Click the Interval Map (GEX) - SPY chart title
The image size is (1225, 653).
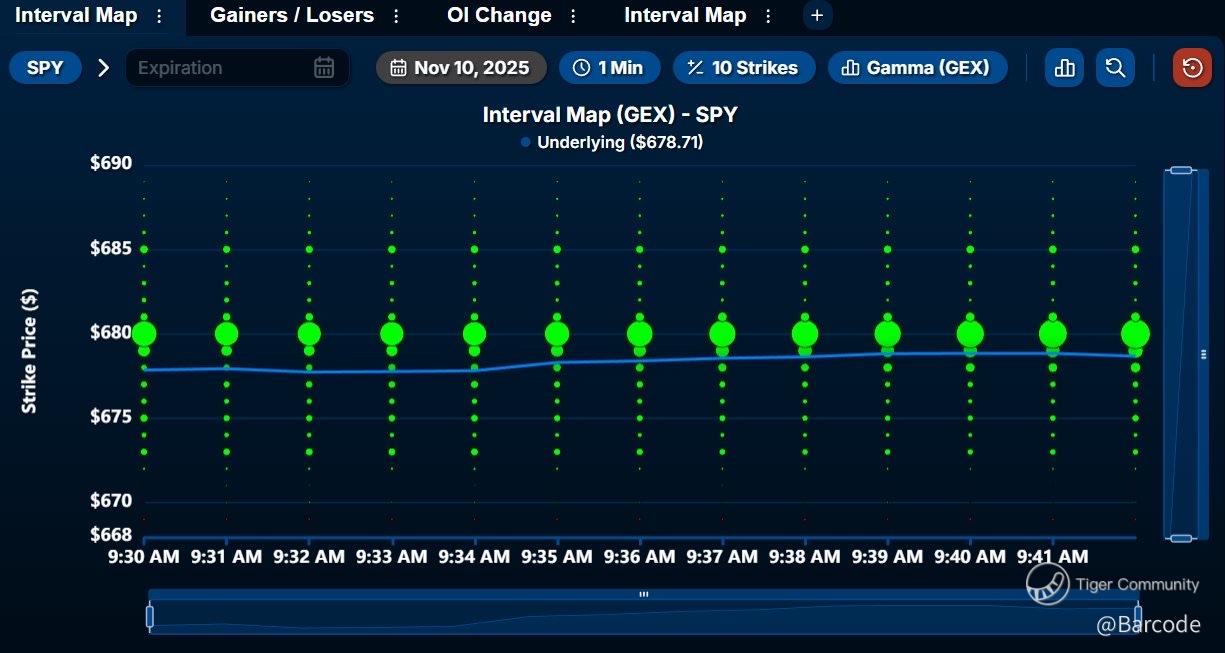coord(610,114)
